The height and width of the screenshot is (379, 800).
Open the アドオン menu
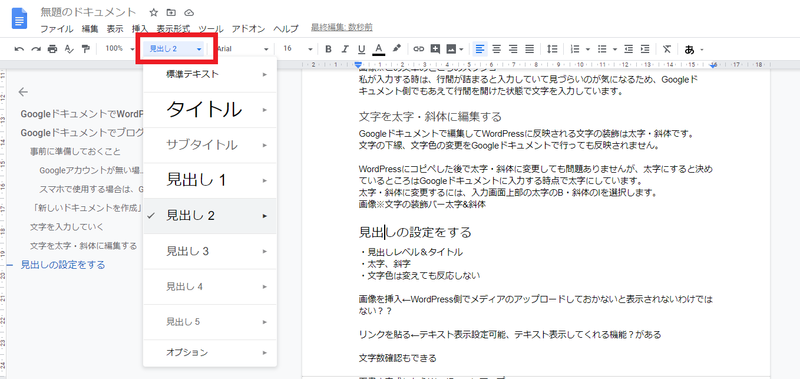248,29
